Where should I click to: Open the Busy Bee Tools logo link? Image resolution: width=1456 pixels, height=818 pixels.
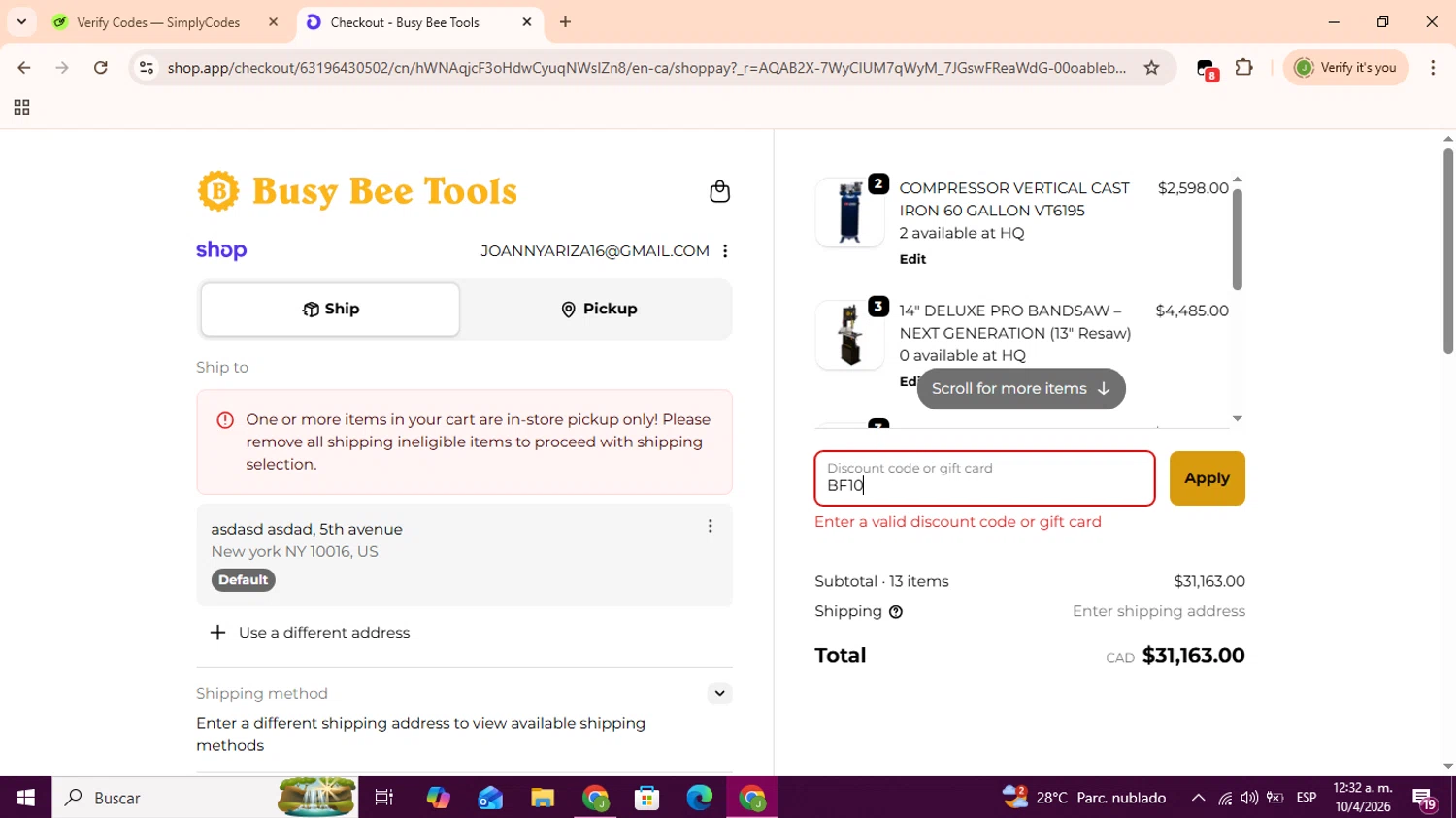[358, 191]
